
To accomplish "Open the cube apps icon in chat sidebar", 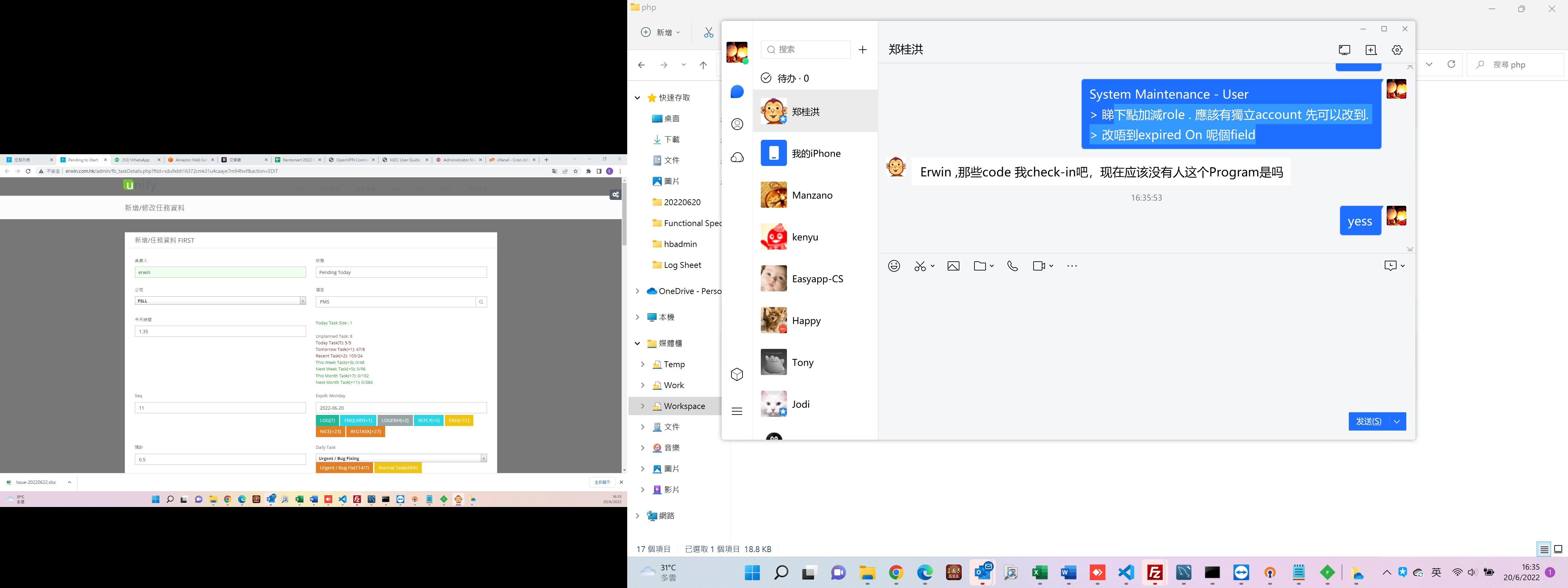I will [737, 374].
